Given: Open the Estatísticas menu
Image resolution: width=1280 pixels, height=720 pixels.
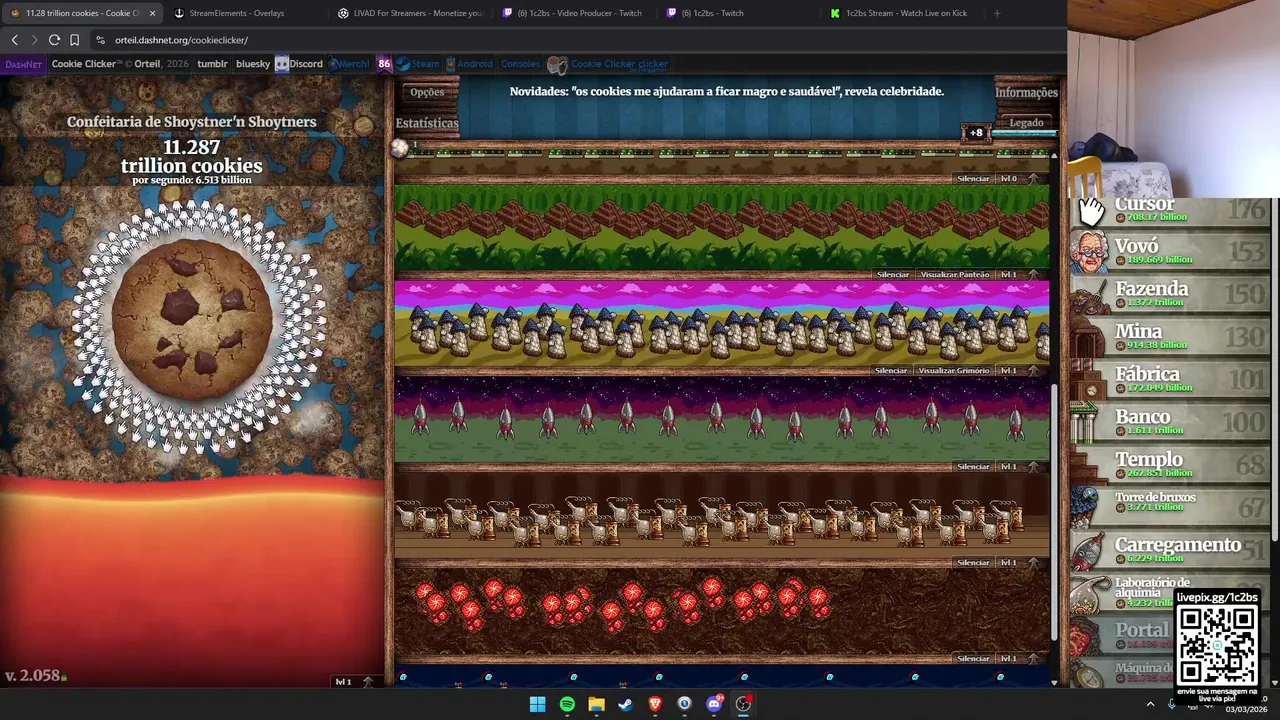Looking at the screenshot, I should 427,123.
